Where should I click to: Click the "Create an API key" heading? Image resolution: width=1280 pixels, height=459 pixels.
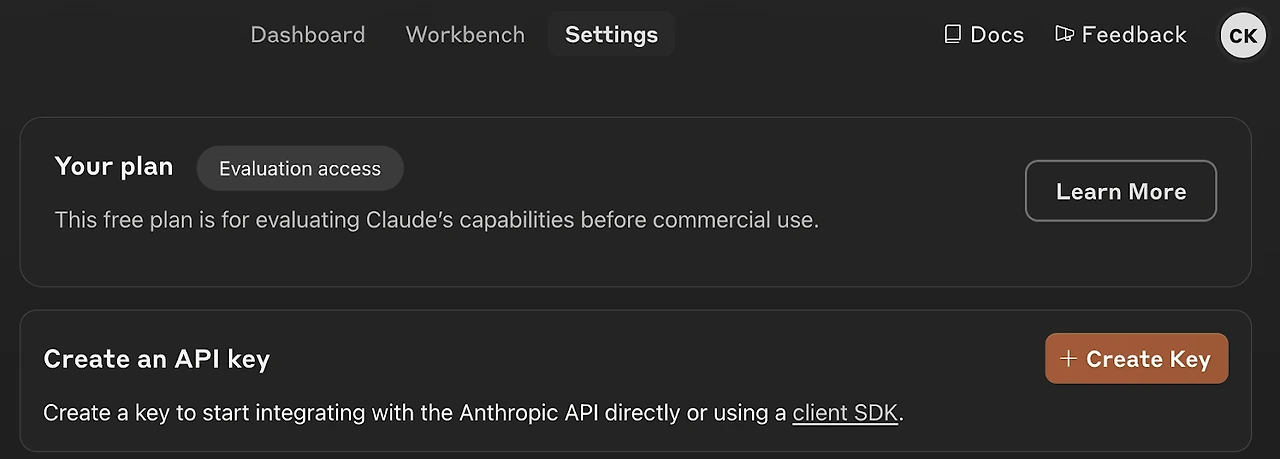point(157,359)
